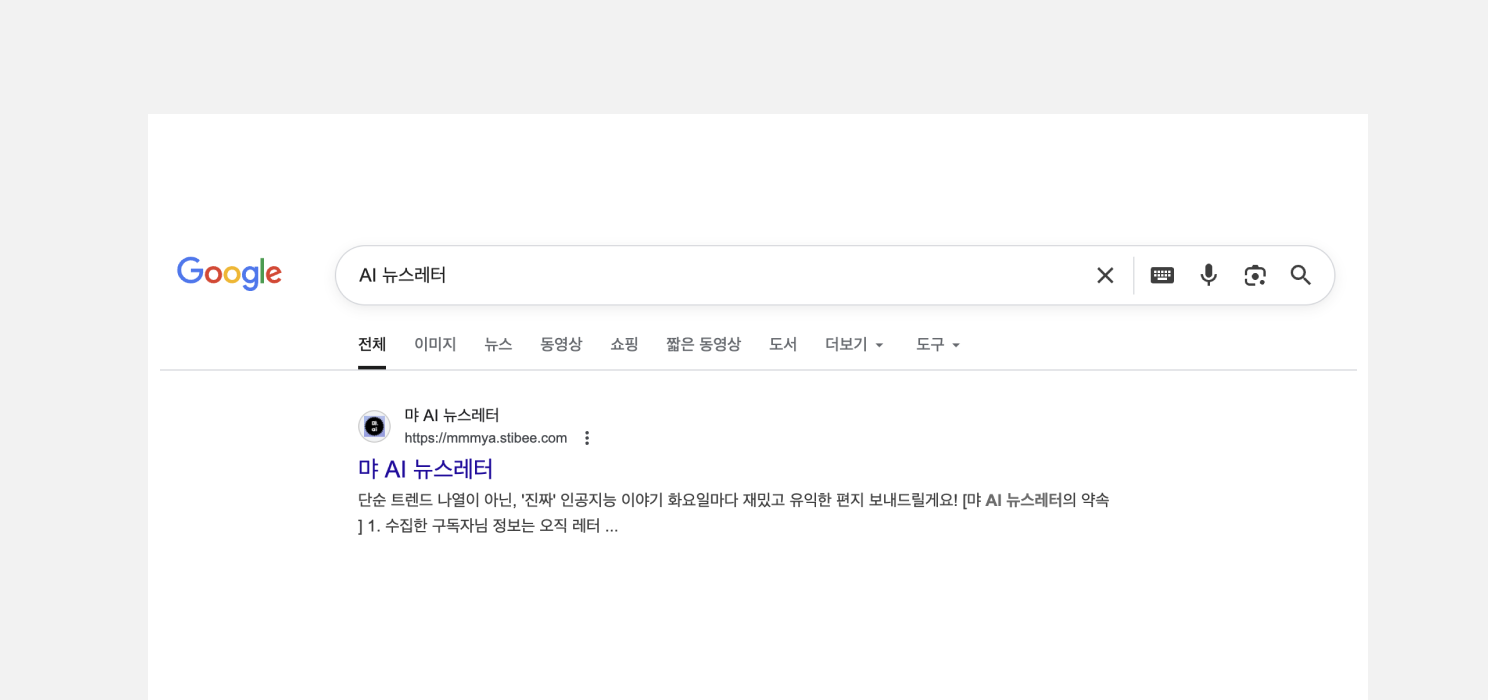Open the 동영상 tab
Image resolution: width=1488 pixels, height=700 pixels.
561,344
